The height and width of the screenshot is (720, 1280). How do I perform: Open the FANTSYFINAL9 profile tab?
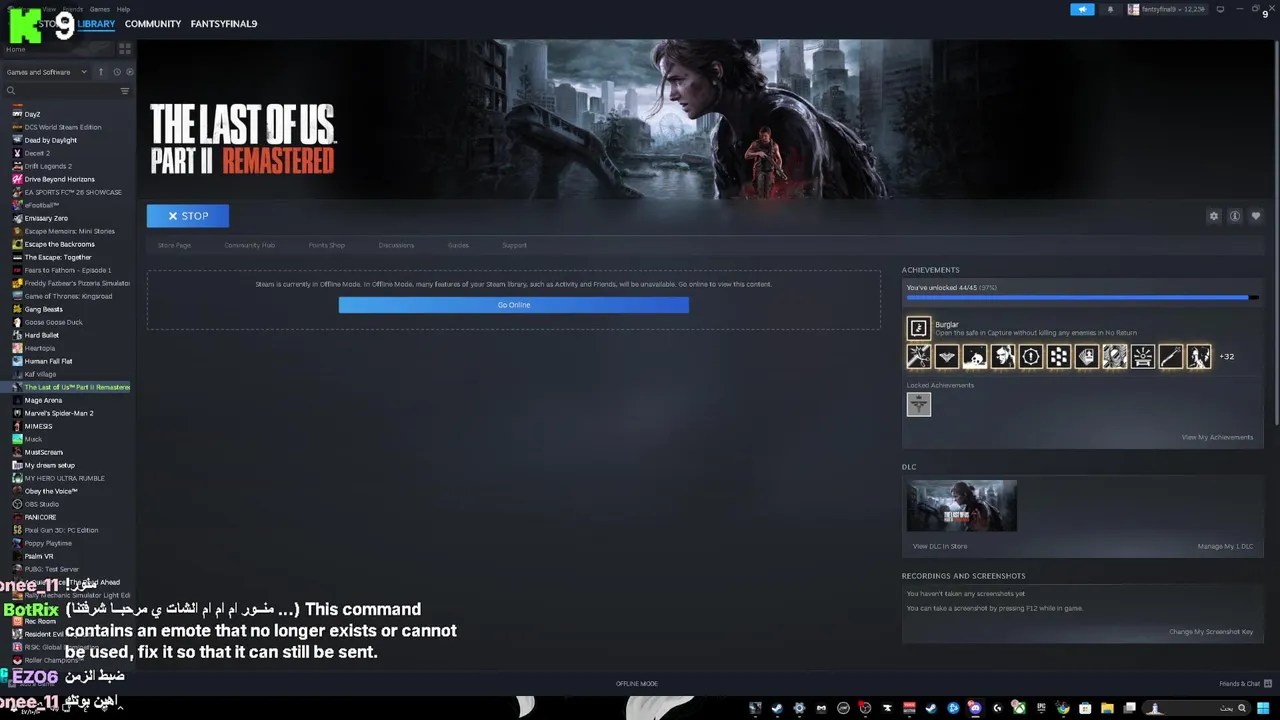coord(224,24)
